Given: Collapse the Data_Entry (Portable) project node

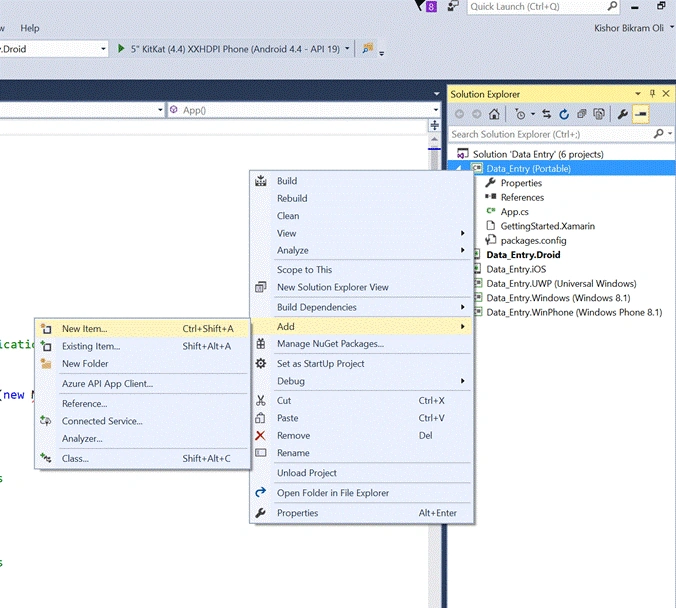Looking at the screenshot, I should [459, 168].
